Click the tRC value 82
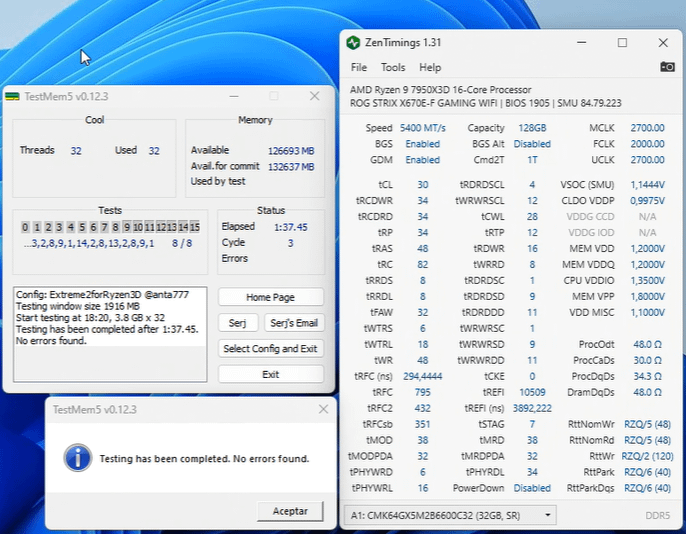686x534 pixels. (423, 265)
